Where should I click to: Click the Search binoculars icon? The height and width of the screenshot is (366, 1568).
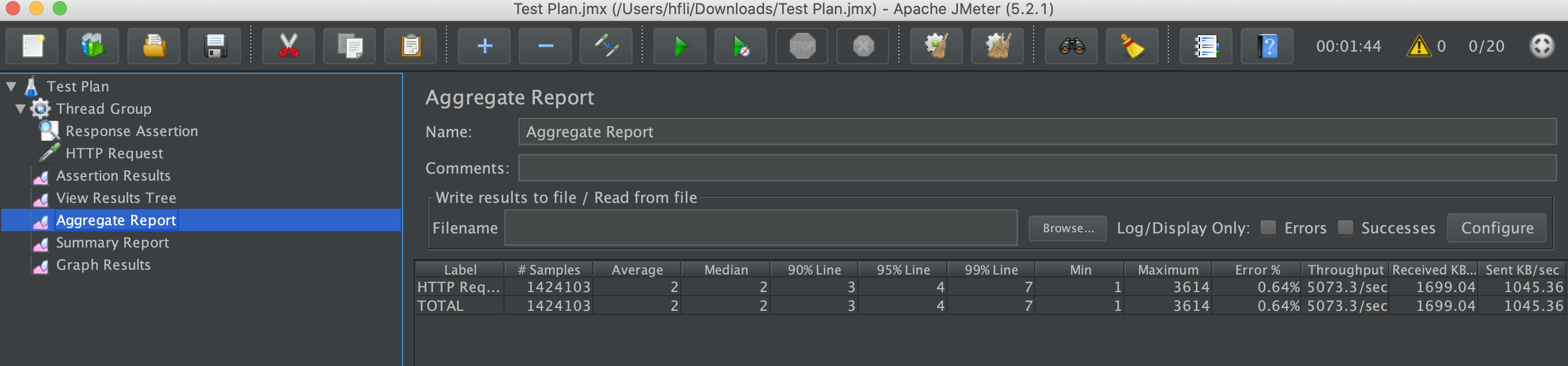pyautogui.click(x=1071, y=46)
